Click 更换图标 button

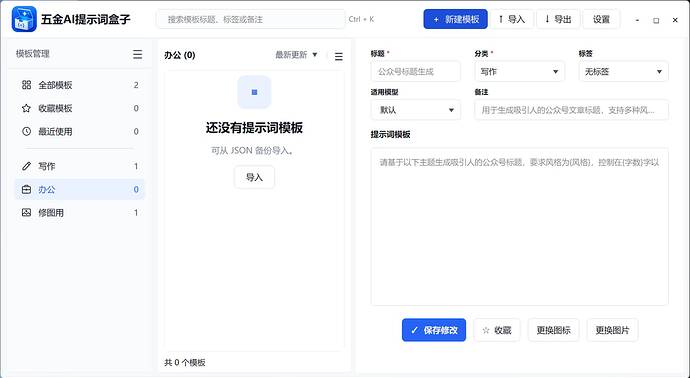click(x=554, y=330)
